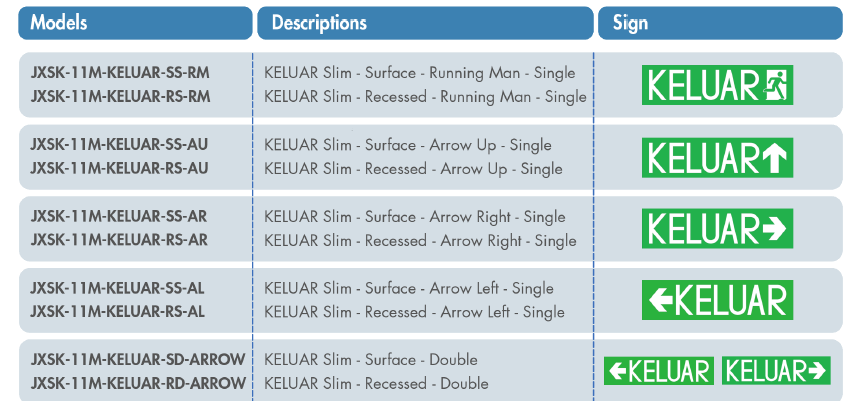Viewport: 847px width, 401px height.
Task: Click the Recessed Arrow Up description
Action: (x=413, y=169)
